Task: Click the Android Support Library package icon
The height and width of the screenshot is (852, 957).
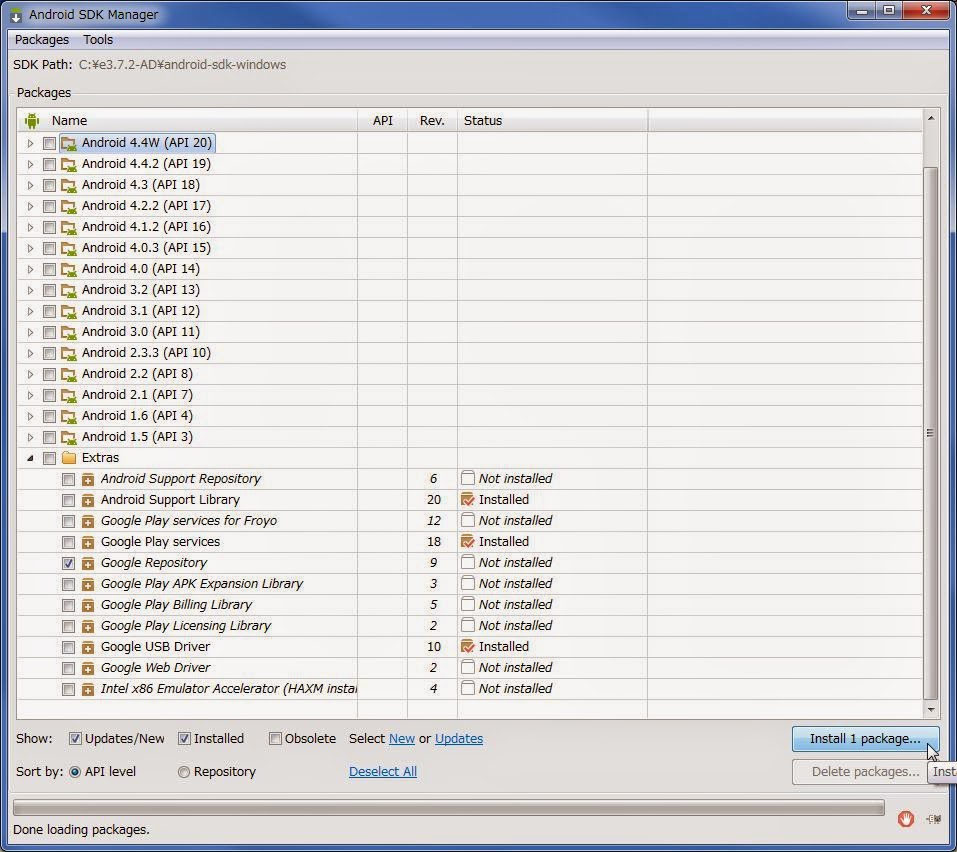Action: (88, 500)
